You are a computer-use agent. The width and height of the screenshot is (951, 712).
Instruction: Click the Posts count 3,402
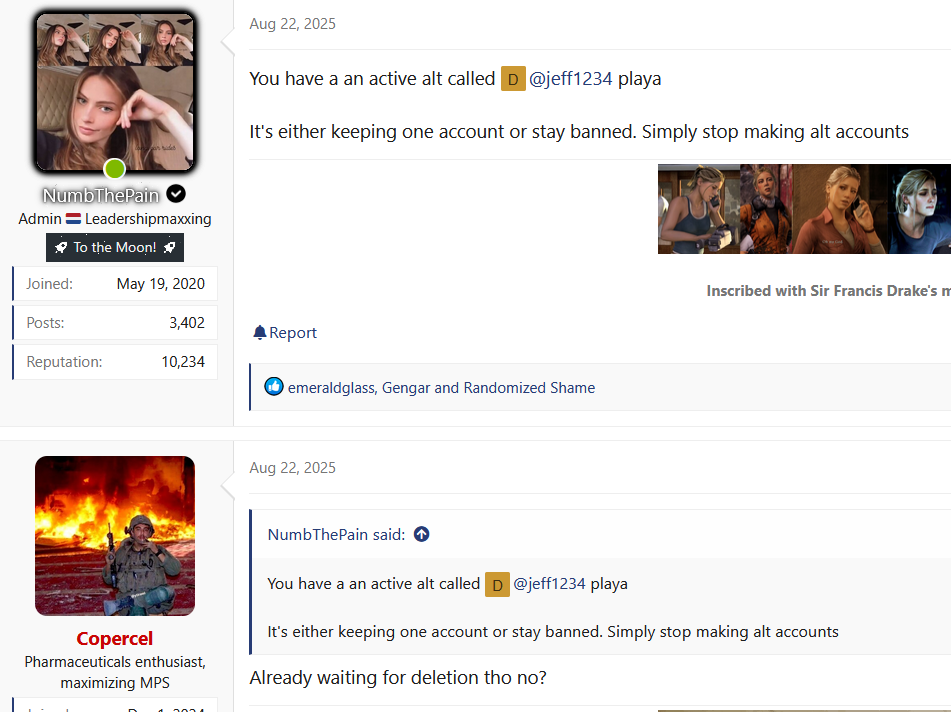click(187, 323)
